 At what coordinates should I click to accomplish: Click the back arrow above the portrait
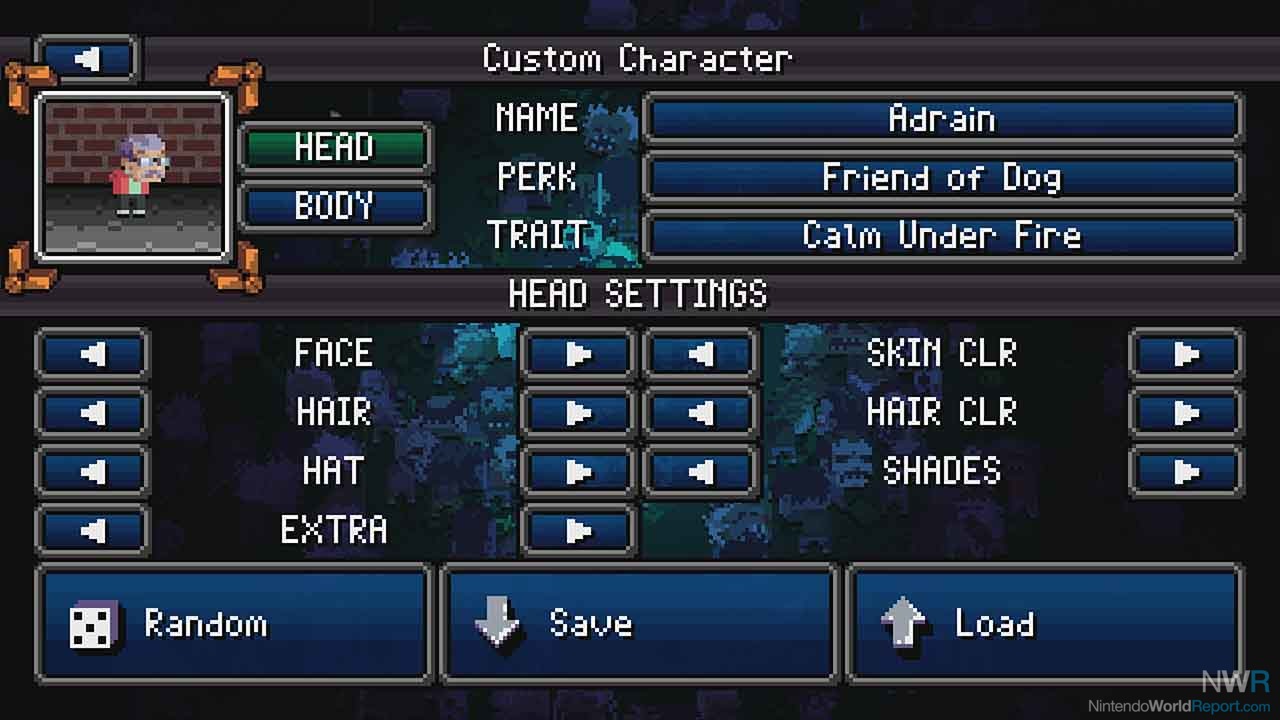coord(86,59)
